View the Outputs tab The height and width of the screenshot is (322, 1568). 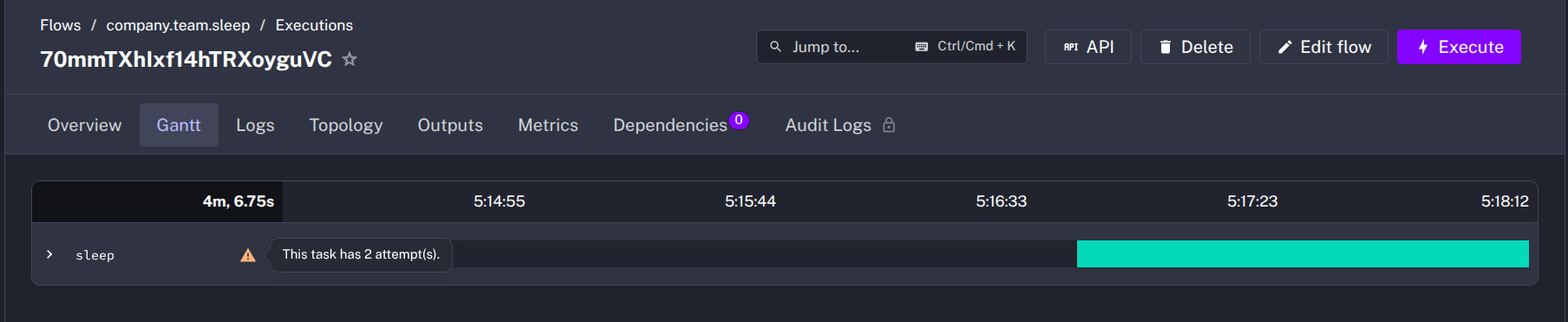click(x=450, y=125)
